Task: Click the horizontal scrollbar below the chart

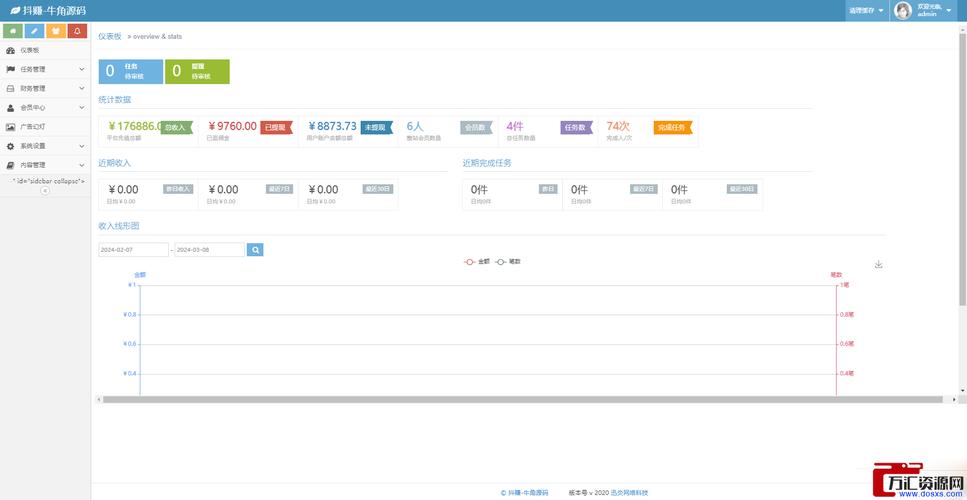Action: 522,400
